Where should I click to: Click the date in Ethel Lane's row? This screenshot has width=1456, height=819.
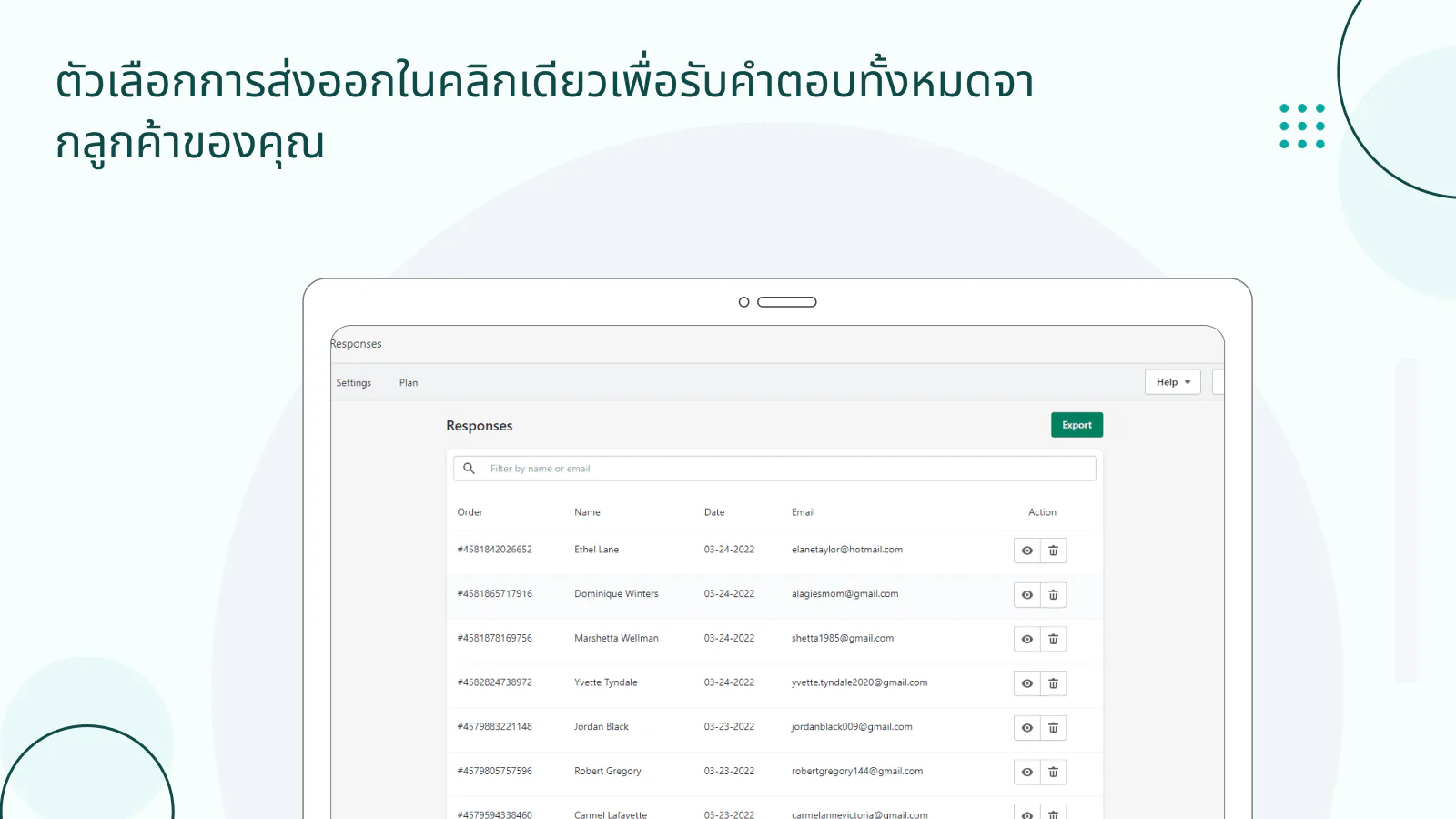coord(729,550)
